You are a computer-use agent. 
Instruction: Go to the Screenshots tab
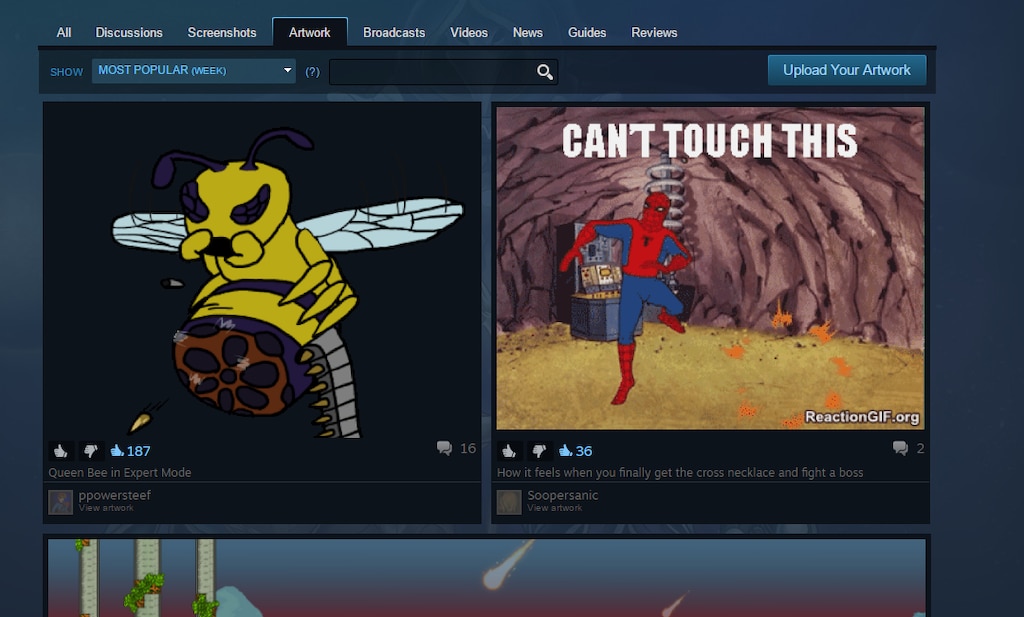222,33
